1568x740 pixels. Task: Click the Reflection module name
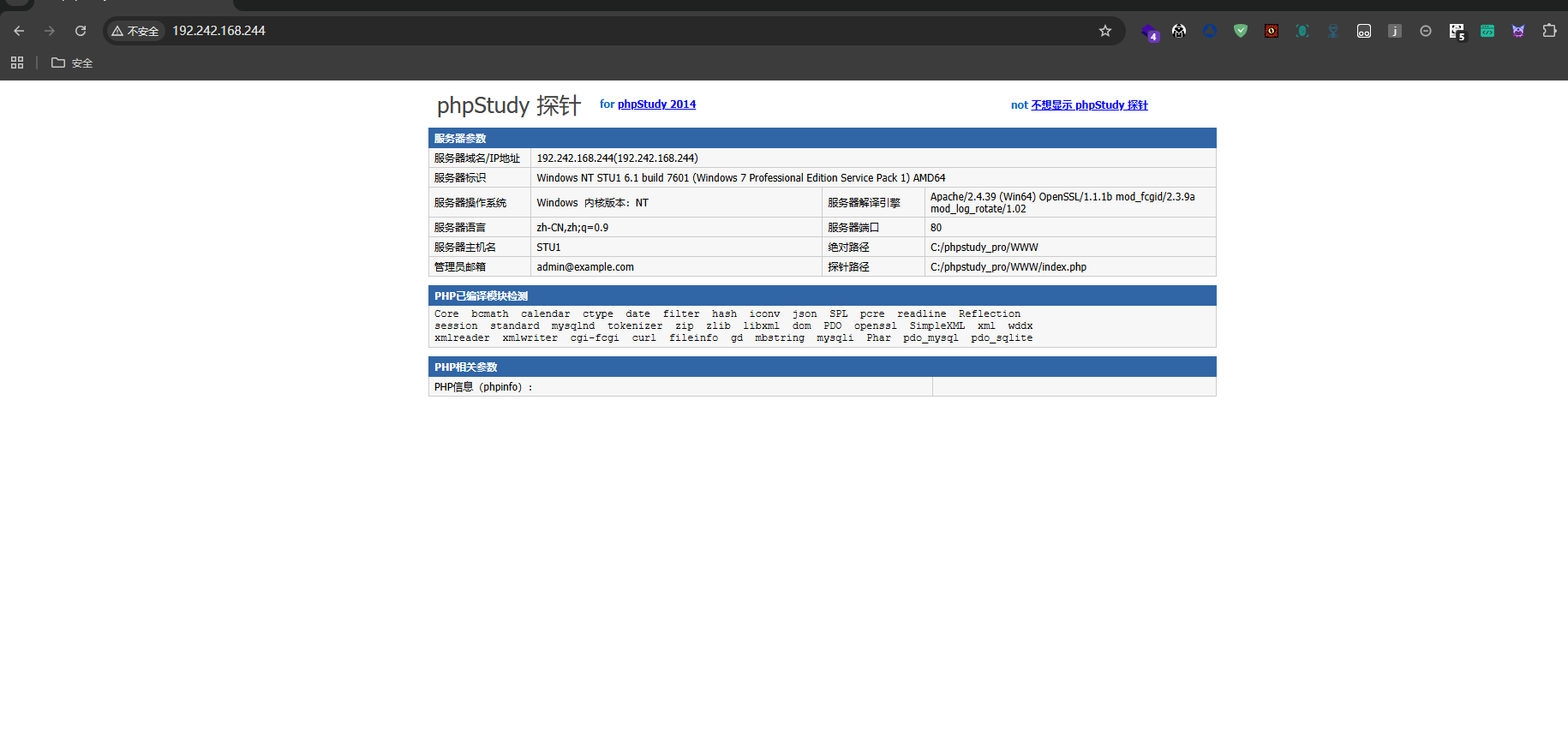point(990,314)
